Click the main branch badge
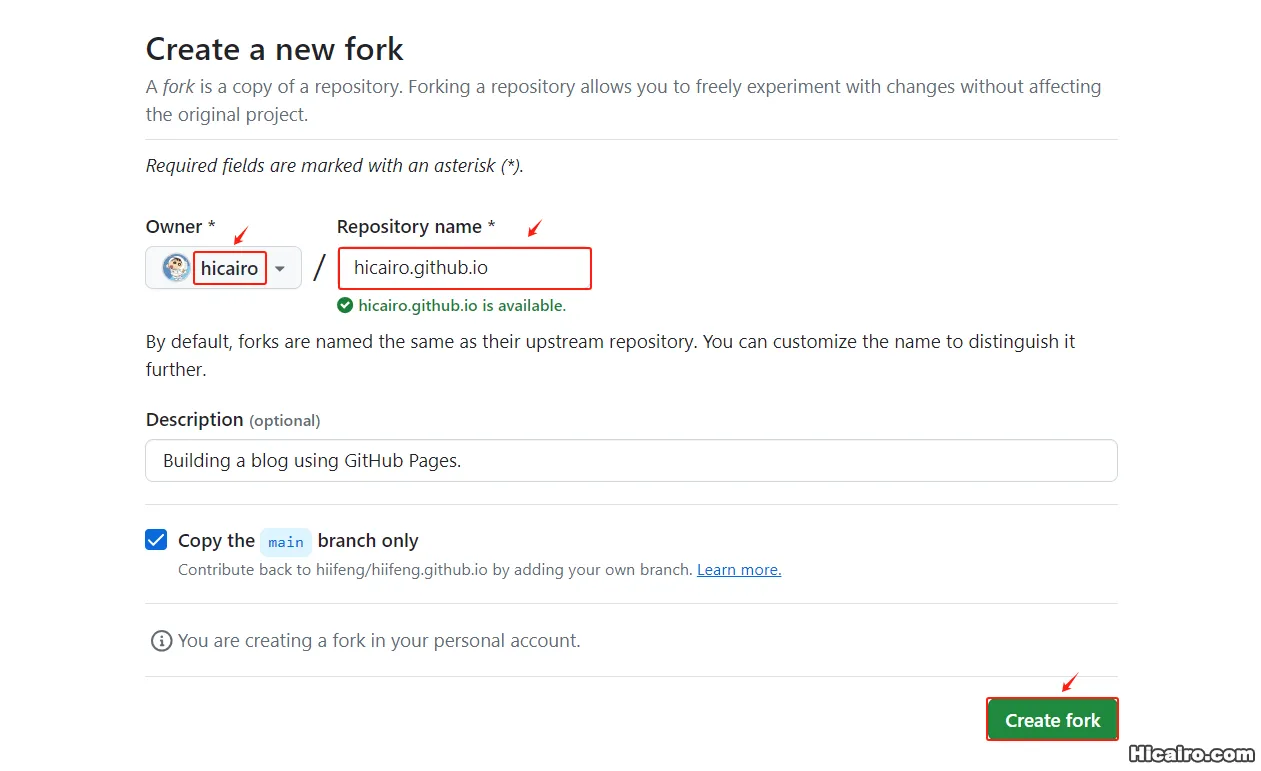 click(286, 542)
